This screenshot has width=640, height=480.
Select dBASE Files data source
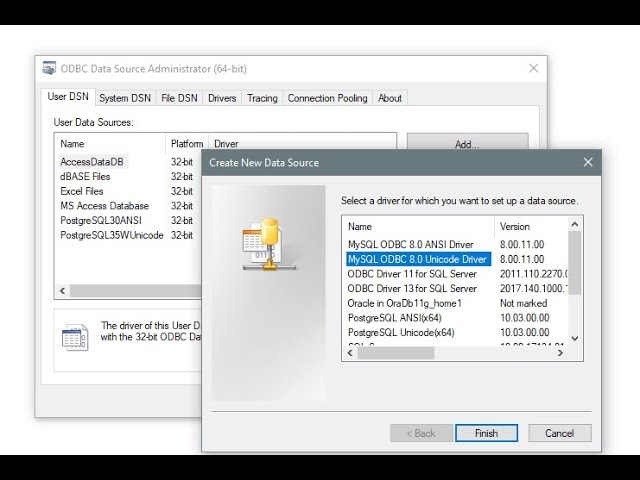click(85, 176)
